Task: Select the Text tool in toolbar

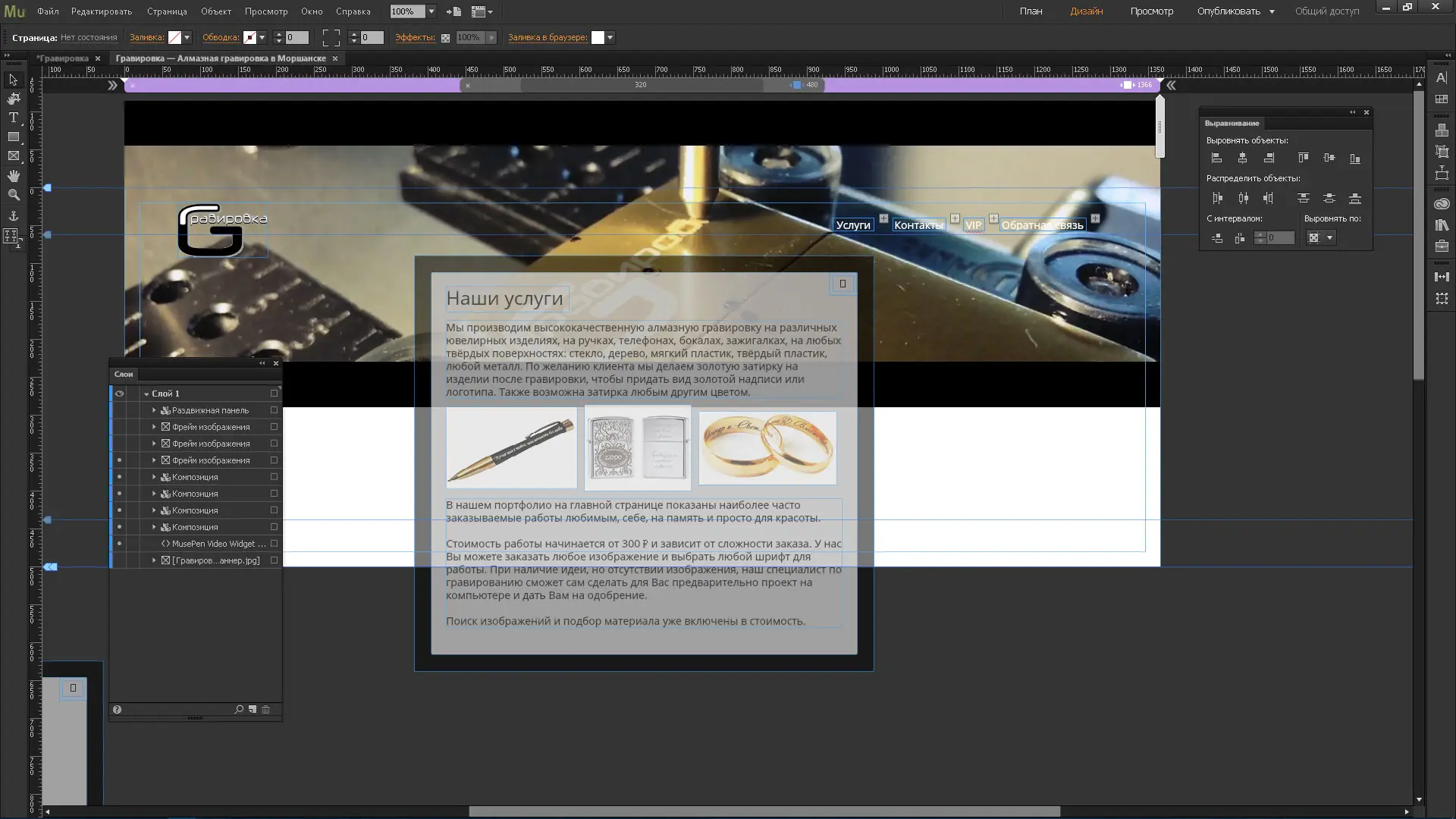Action: pos(13,118)
